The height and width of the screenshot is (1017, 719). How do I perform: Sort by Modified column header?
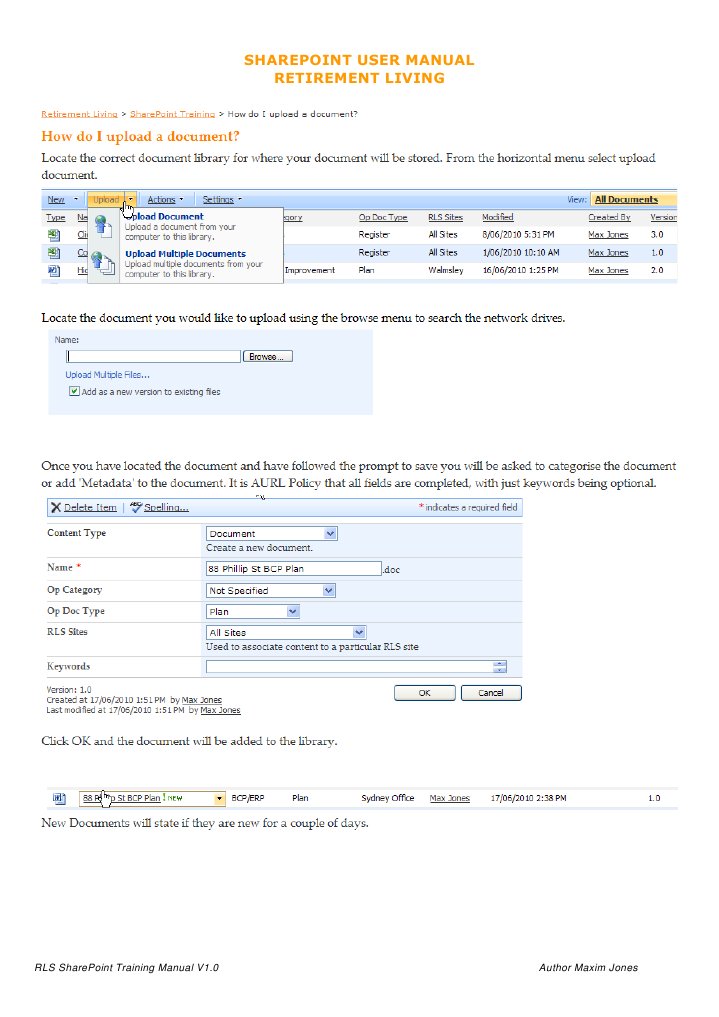(x=497, y=217)
